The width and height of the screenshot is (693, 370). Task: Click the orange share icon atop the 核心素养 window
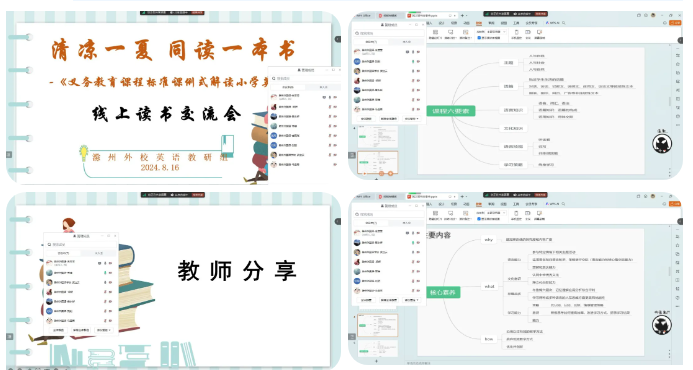[675, 204]
